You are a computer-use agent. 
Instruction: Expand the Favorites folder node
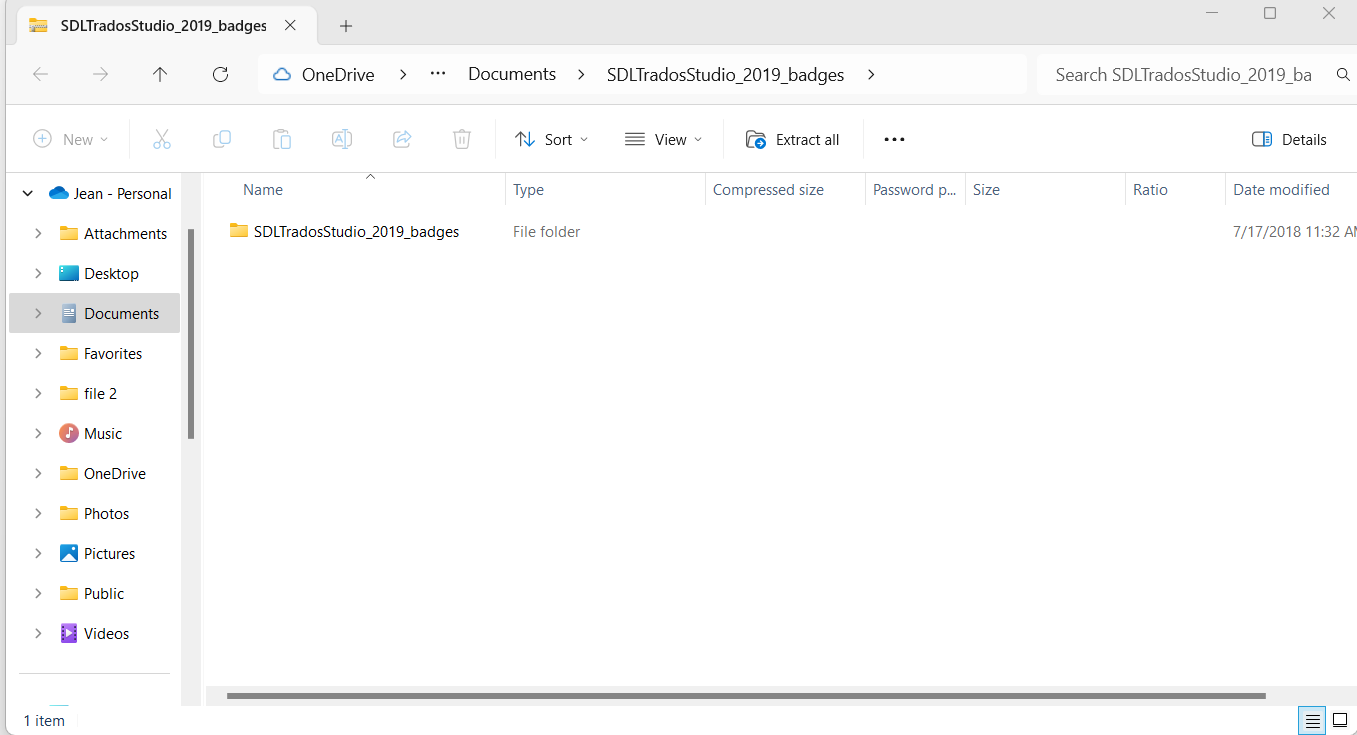pyautogui.click(x=38, y=353)
